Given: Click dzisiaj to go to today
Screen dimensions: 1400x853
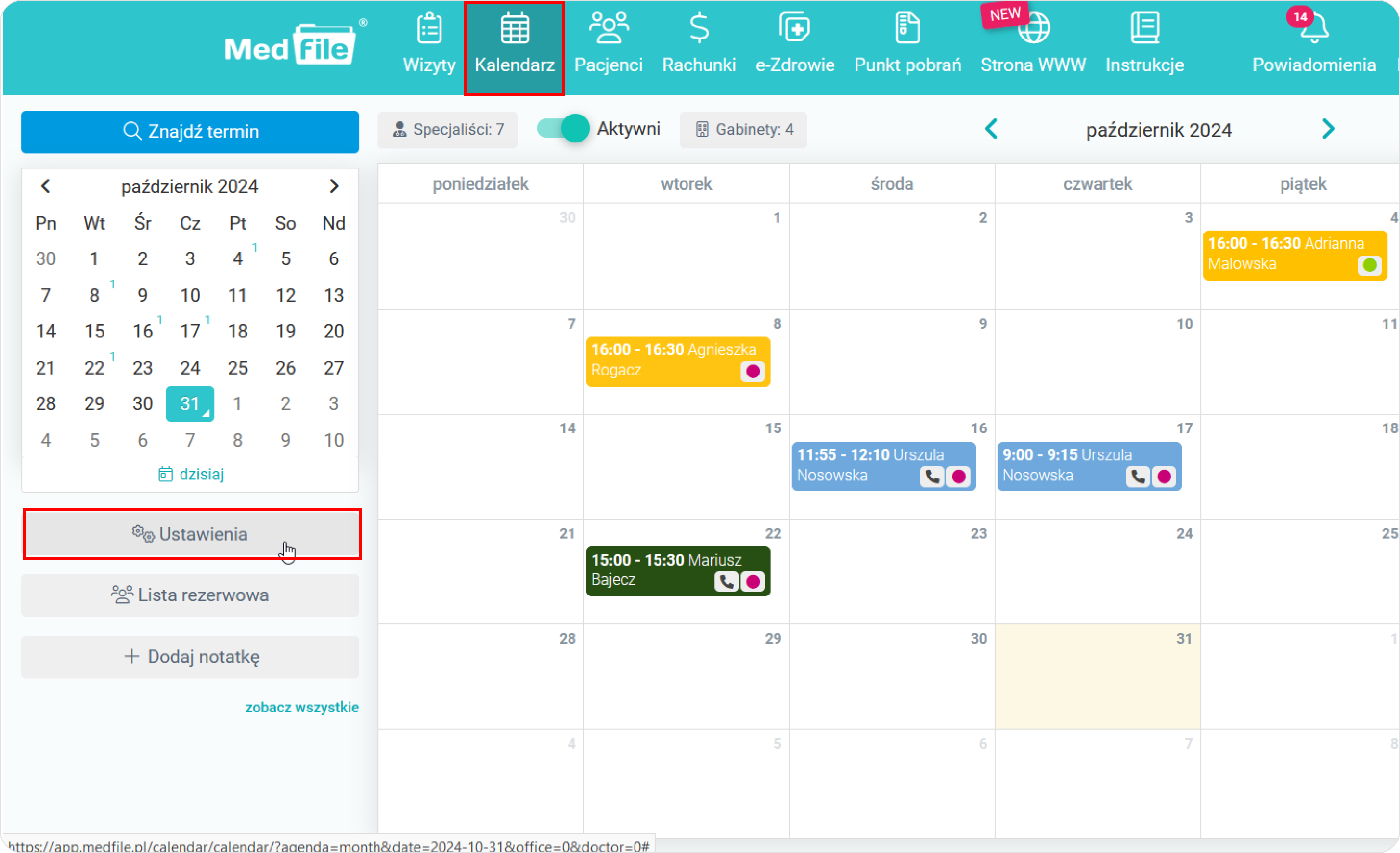Looking at the screenshot, I should (192, 473).
